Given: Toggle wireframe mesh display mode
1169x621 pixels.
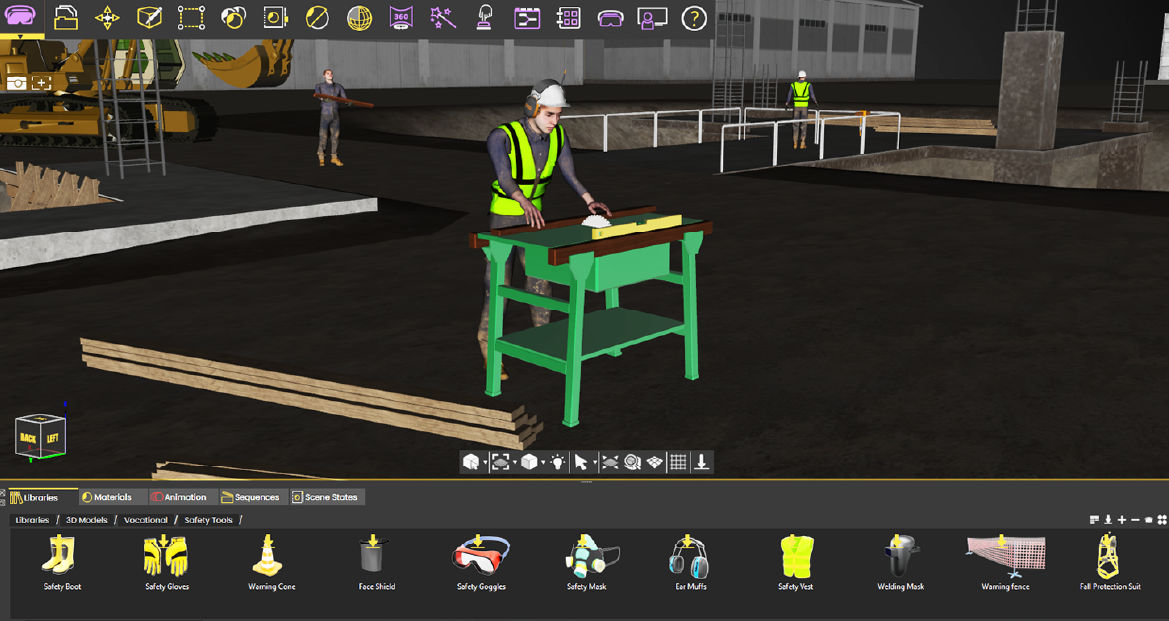Looking at the screenshot, I should [x=654, y=462].
